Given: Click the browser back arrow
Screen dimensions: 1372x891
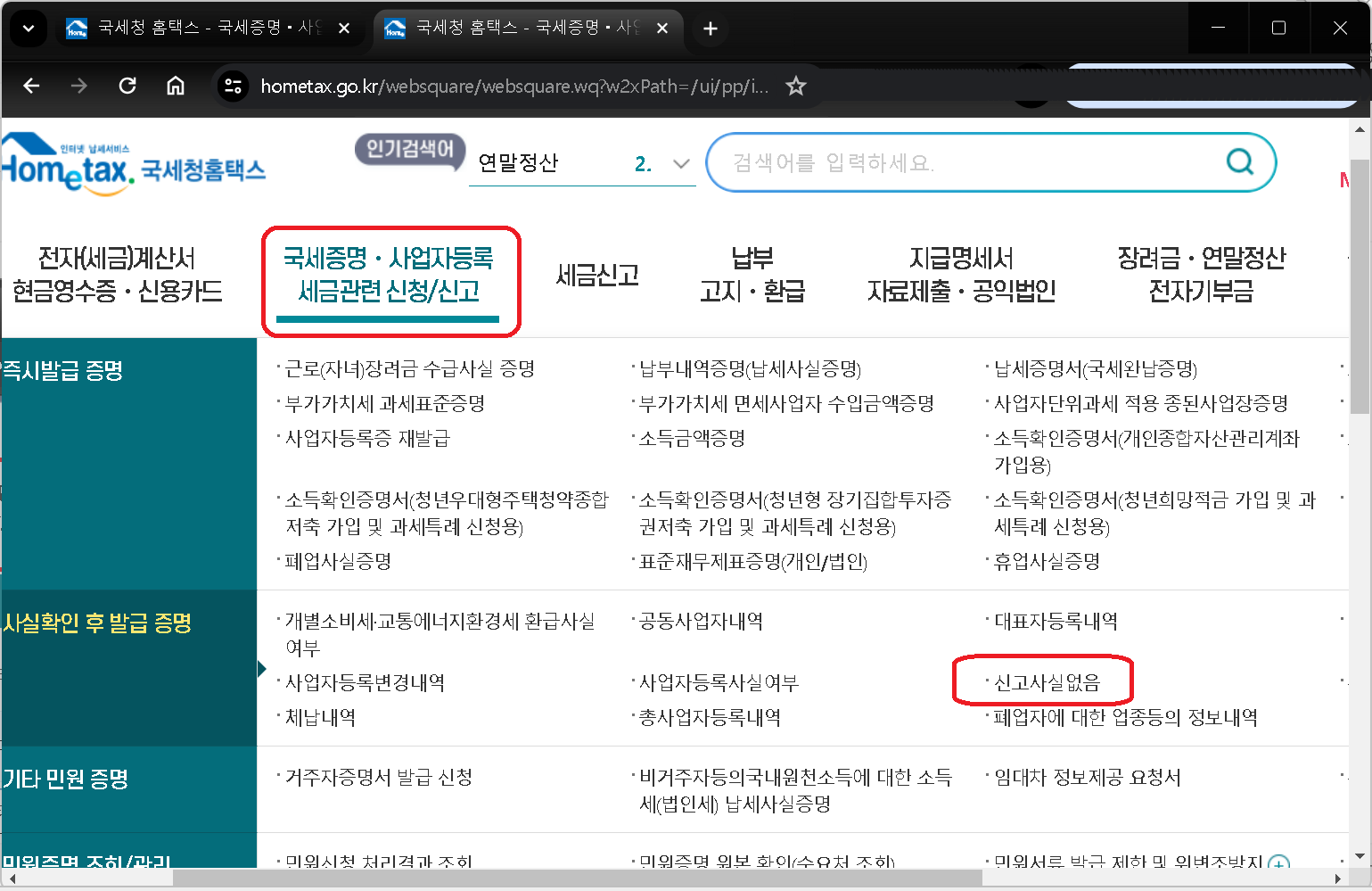Looking at the screenshot, I should 31,86.
